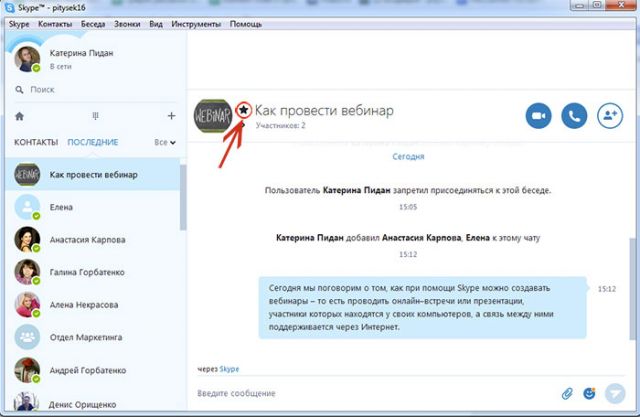Open the emoticon picker

pos(590,393)
